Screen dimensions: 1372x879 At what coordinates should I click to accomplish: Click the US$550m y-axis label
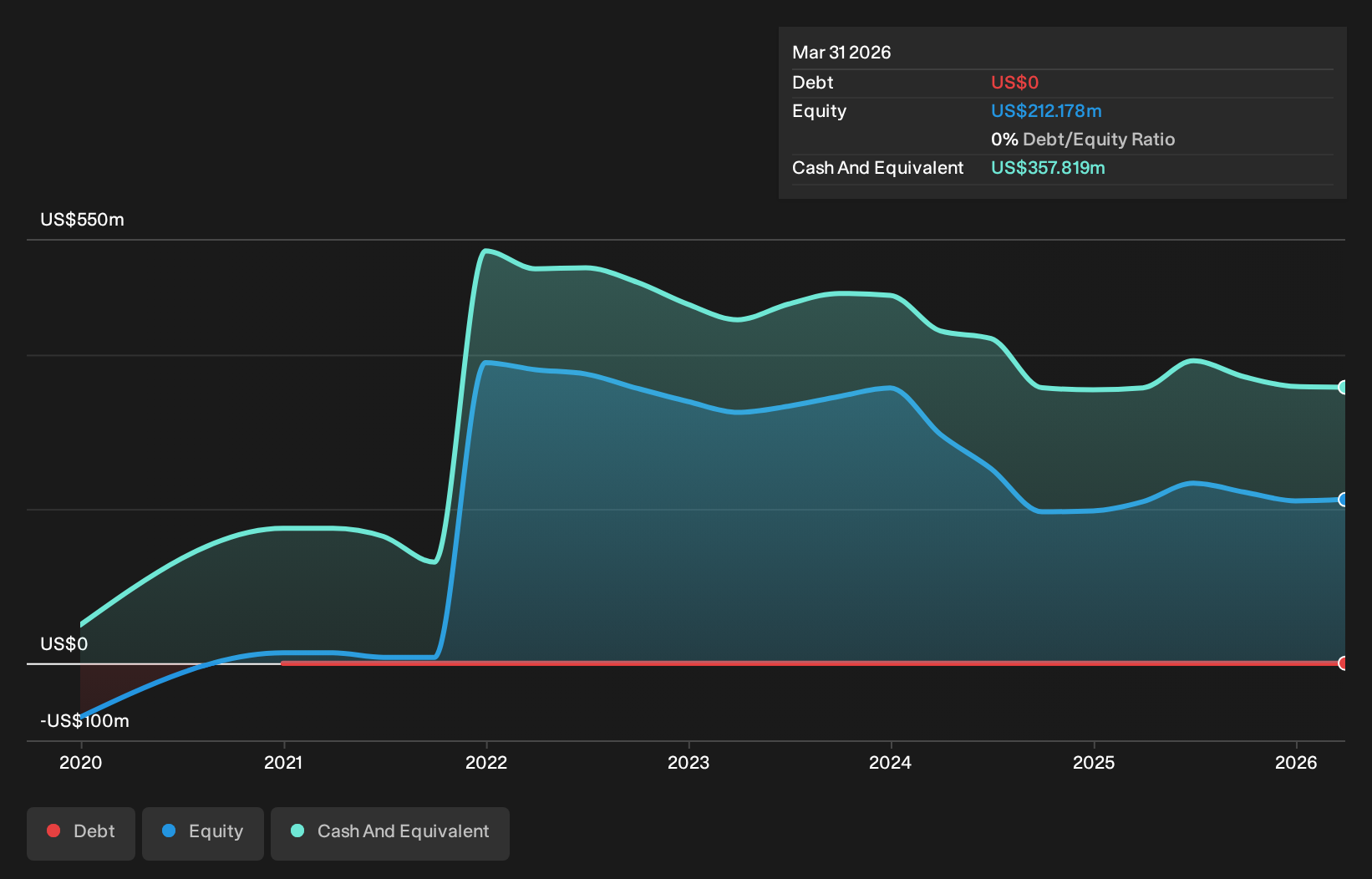pyautogui.click(x=82, y=220)
